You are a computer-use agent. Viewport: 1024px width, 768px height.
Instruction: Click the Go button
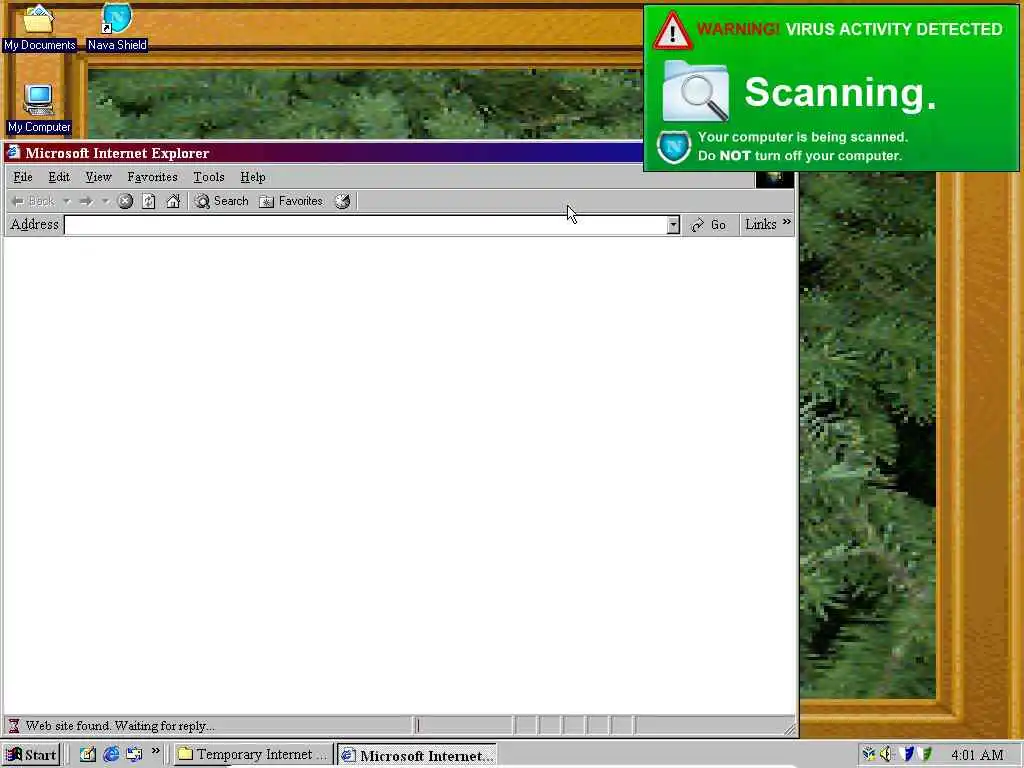pyautogui.click(x=709, y=225)
